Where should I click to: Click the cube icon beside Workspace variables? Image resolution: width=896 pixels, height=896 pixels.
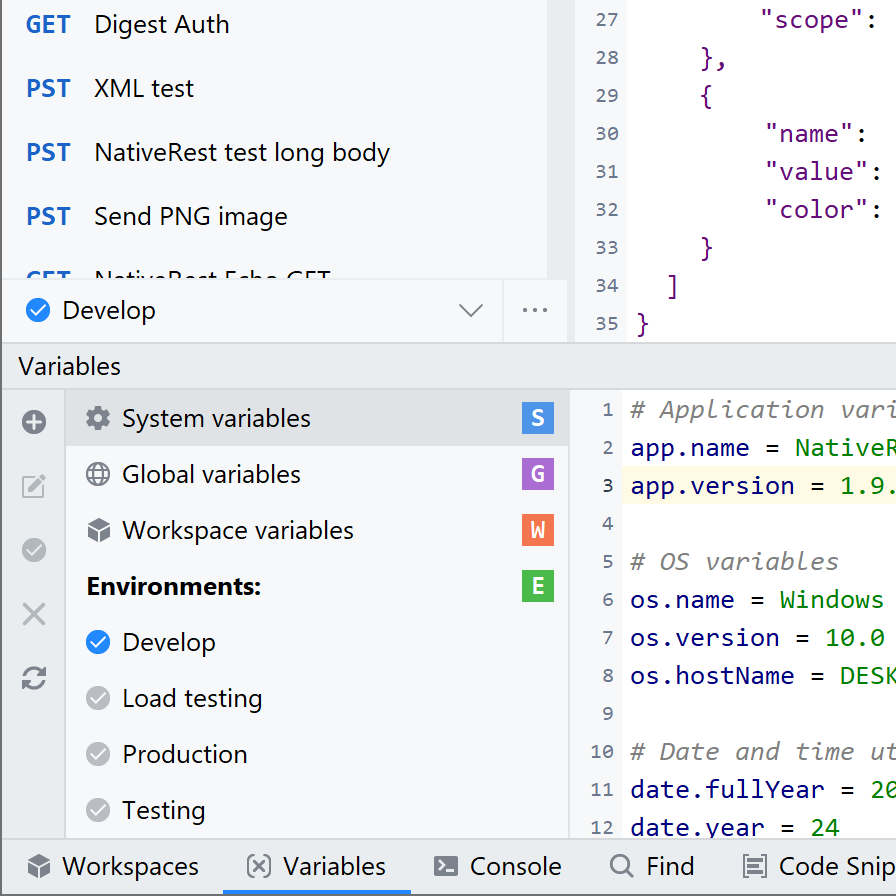point(98,530)
